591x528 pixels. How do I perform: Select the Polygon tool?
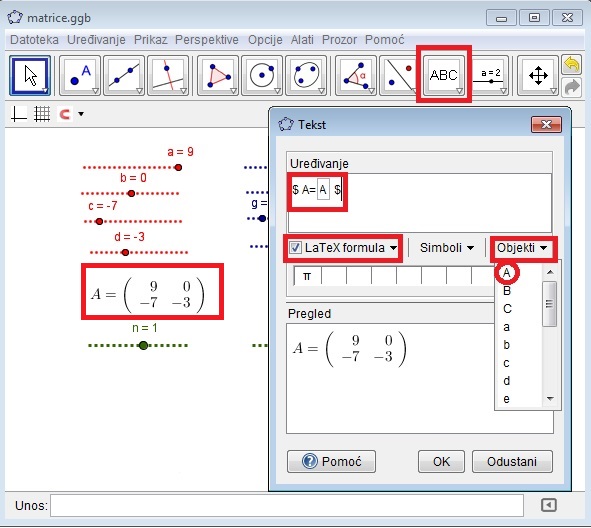218,75
